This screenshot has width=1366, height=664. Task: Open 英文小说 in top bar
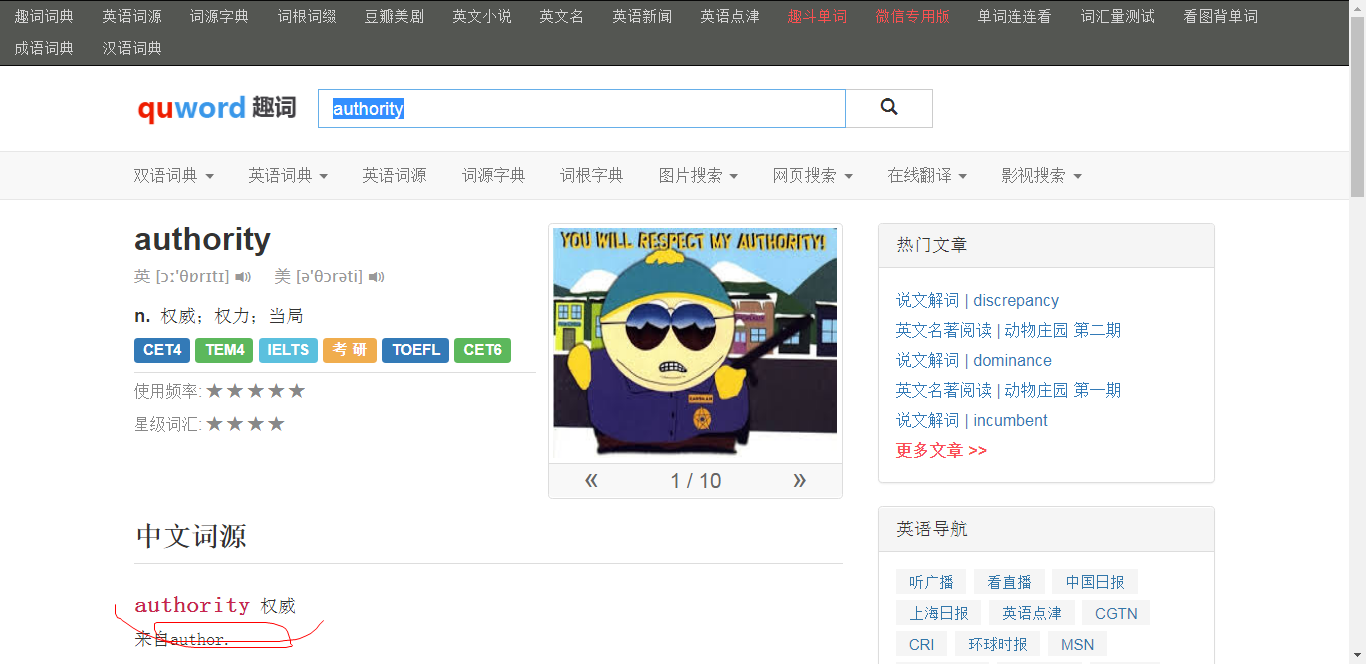point(482,16)
